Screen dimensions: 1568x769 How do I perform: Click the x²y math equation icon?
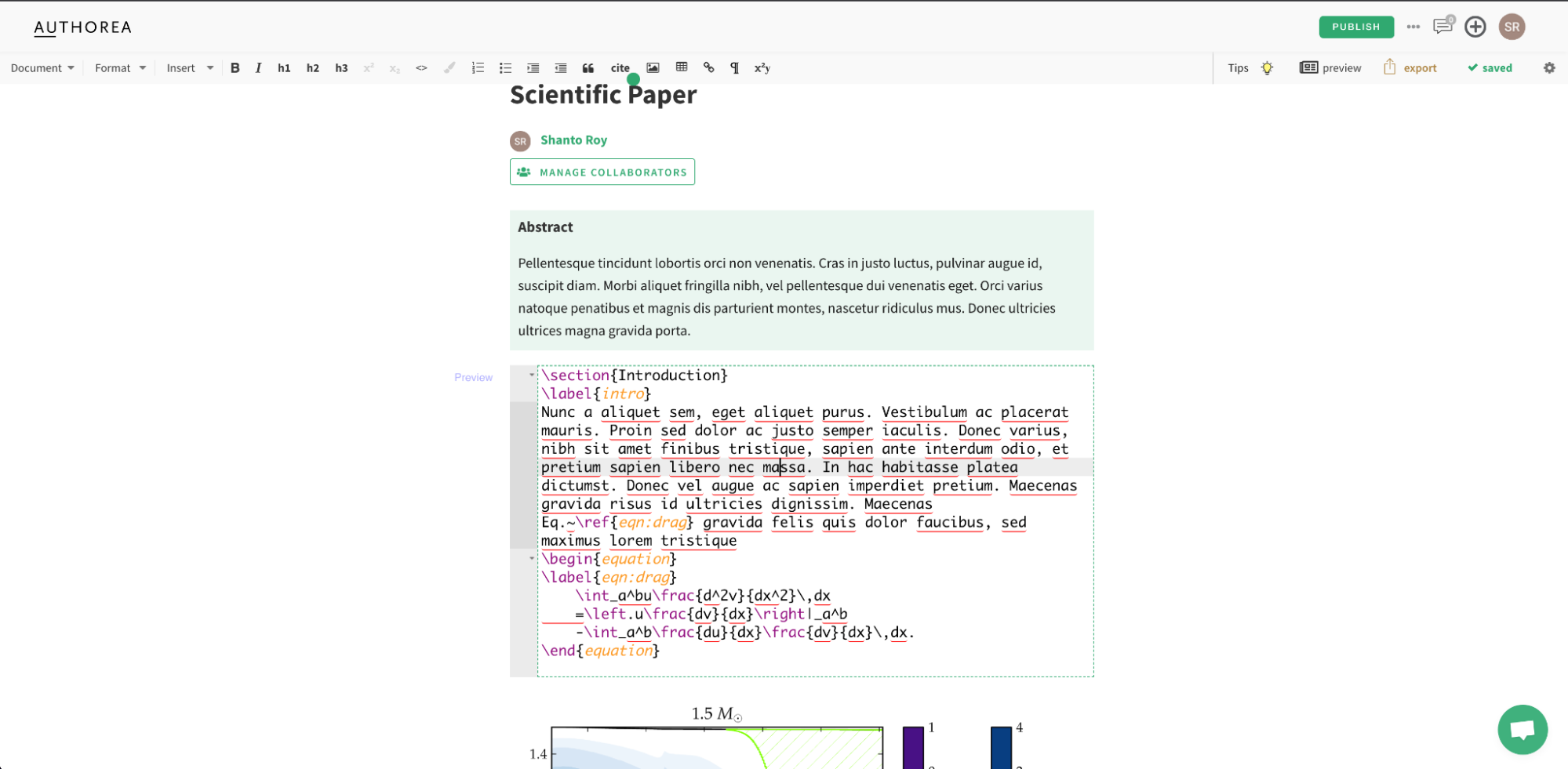tap(762, 68)
